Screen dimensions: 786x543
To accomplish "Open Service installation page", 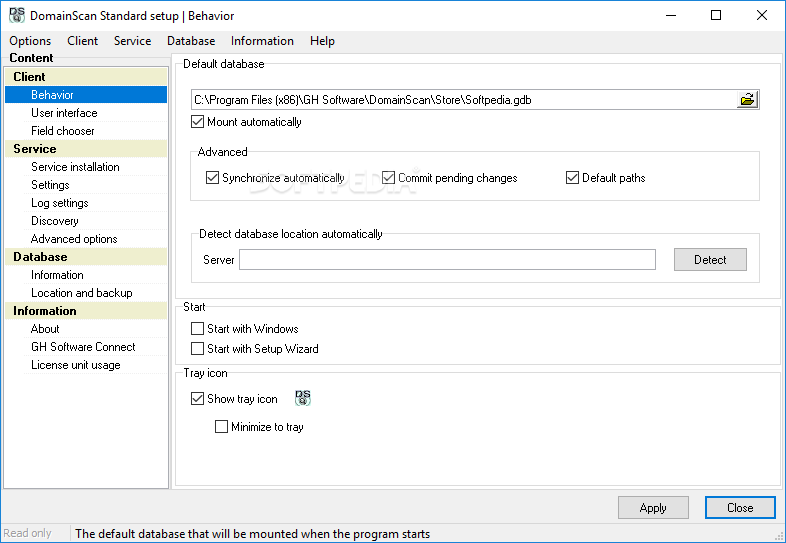I will (86, 167).
